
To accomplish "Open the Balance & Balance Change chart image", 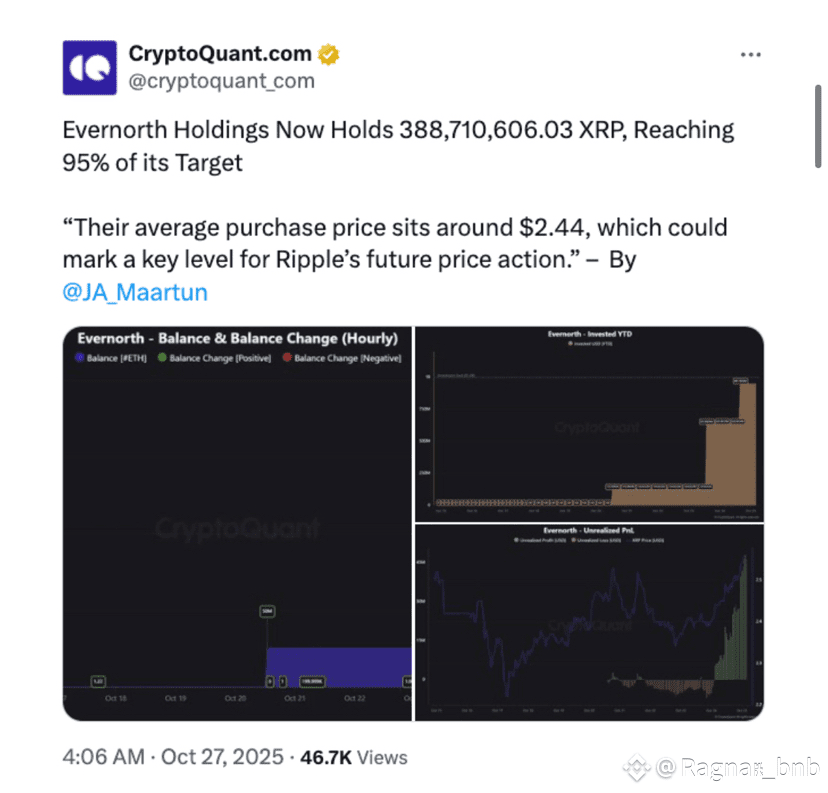I will pyautogui.click(x=237, y=523).
